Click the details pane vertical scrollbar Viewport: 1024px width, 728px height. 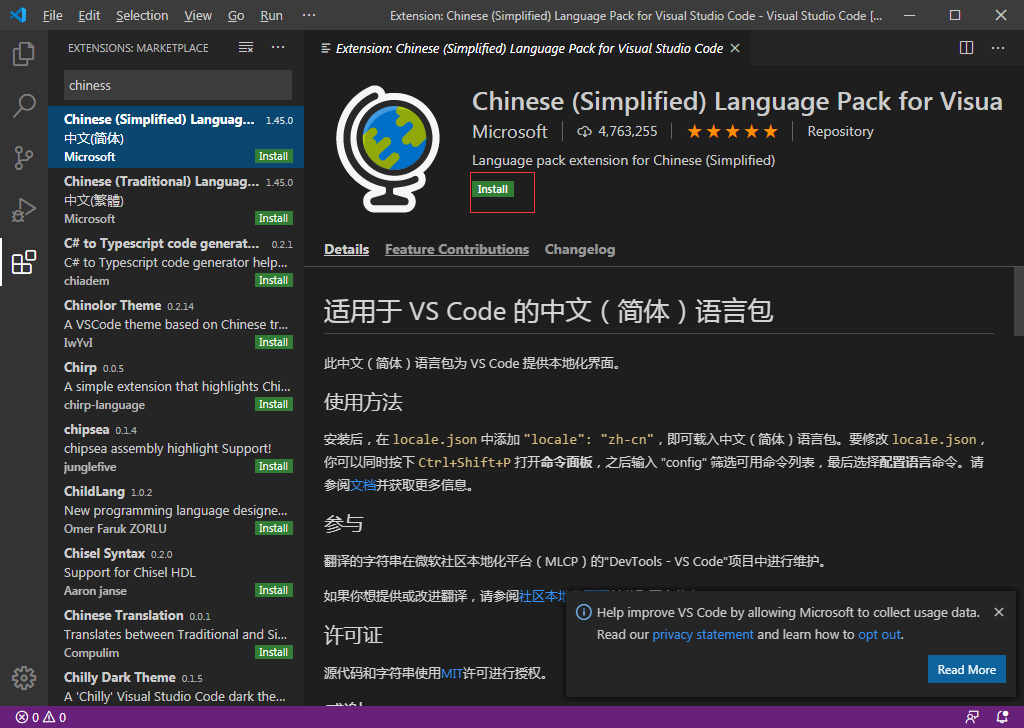pyautogui.click(x=1019, y=300)
